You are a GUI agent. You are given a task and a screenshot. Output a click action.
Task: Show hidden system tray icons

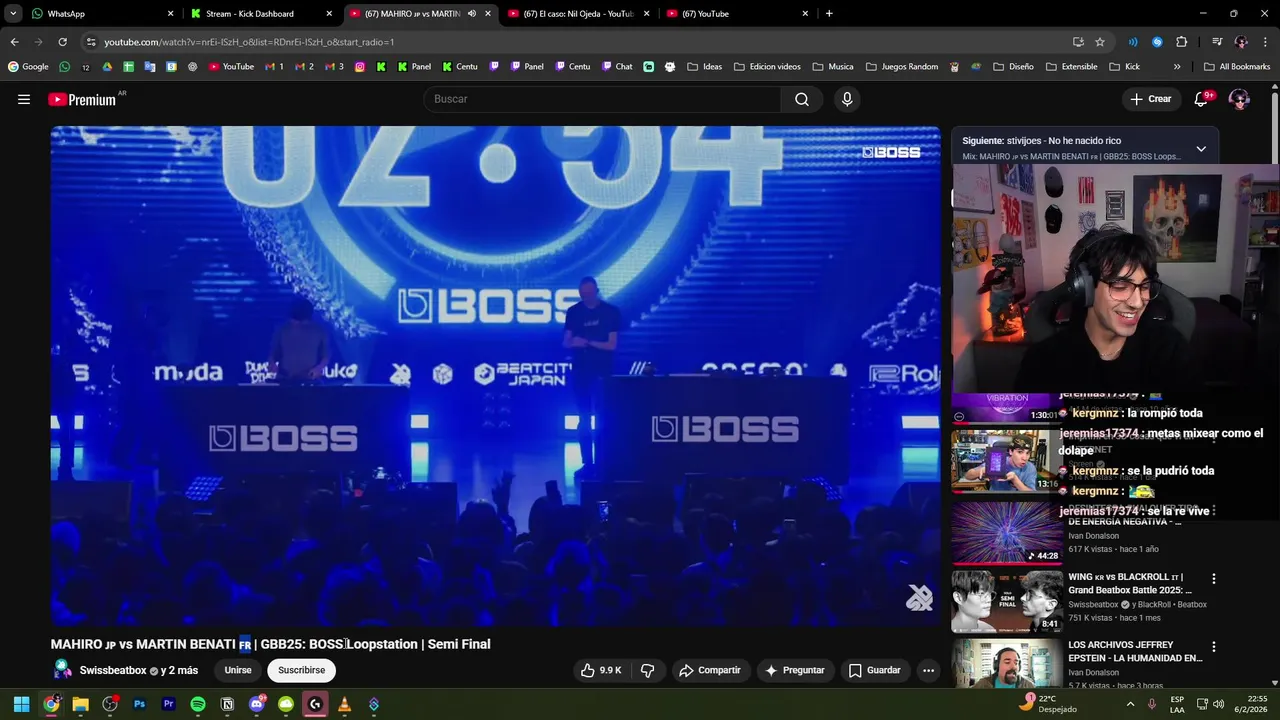pos(1131,704)
